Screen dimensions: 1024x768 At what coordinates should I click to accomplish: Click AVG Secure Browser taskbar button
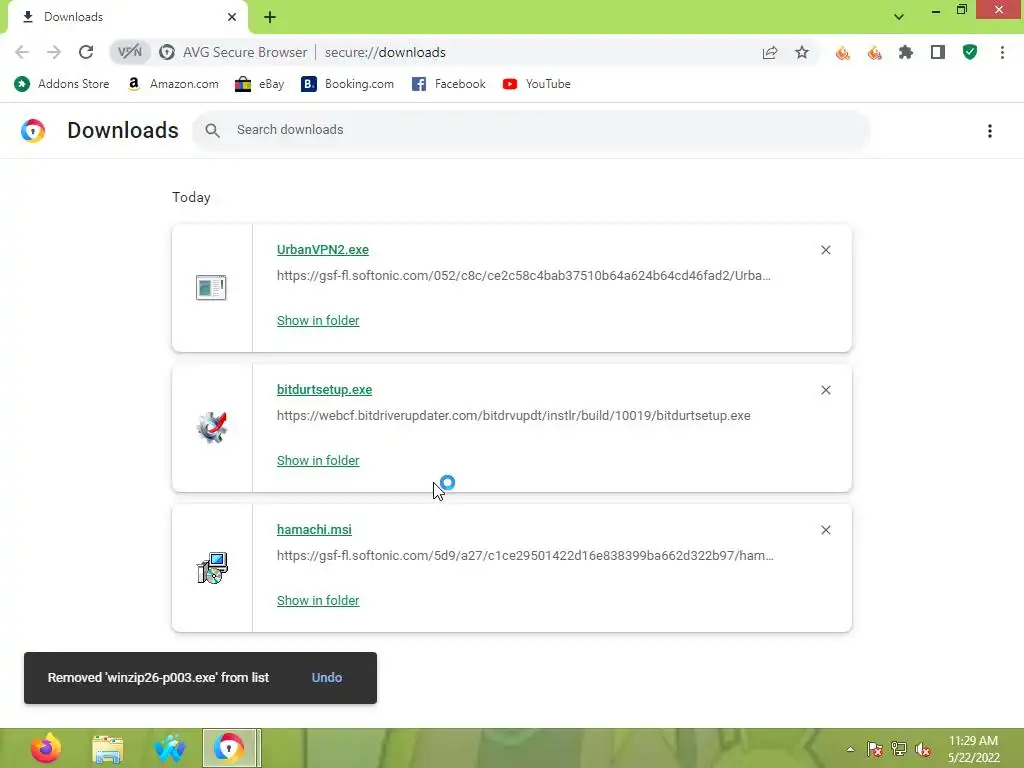231,748
